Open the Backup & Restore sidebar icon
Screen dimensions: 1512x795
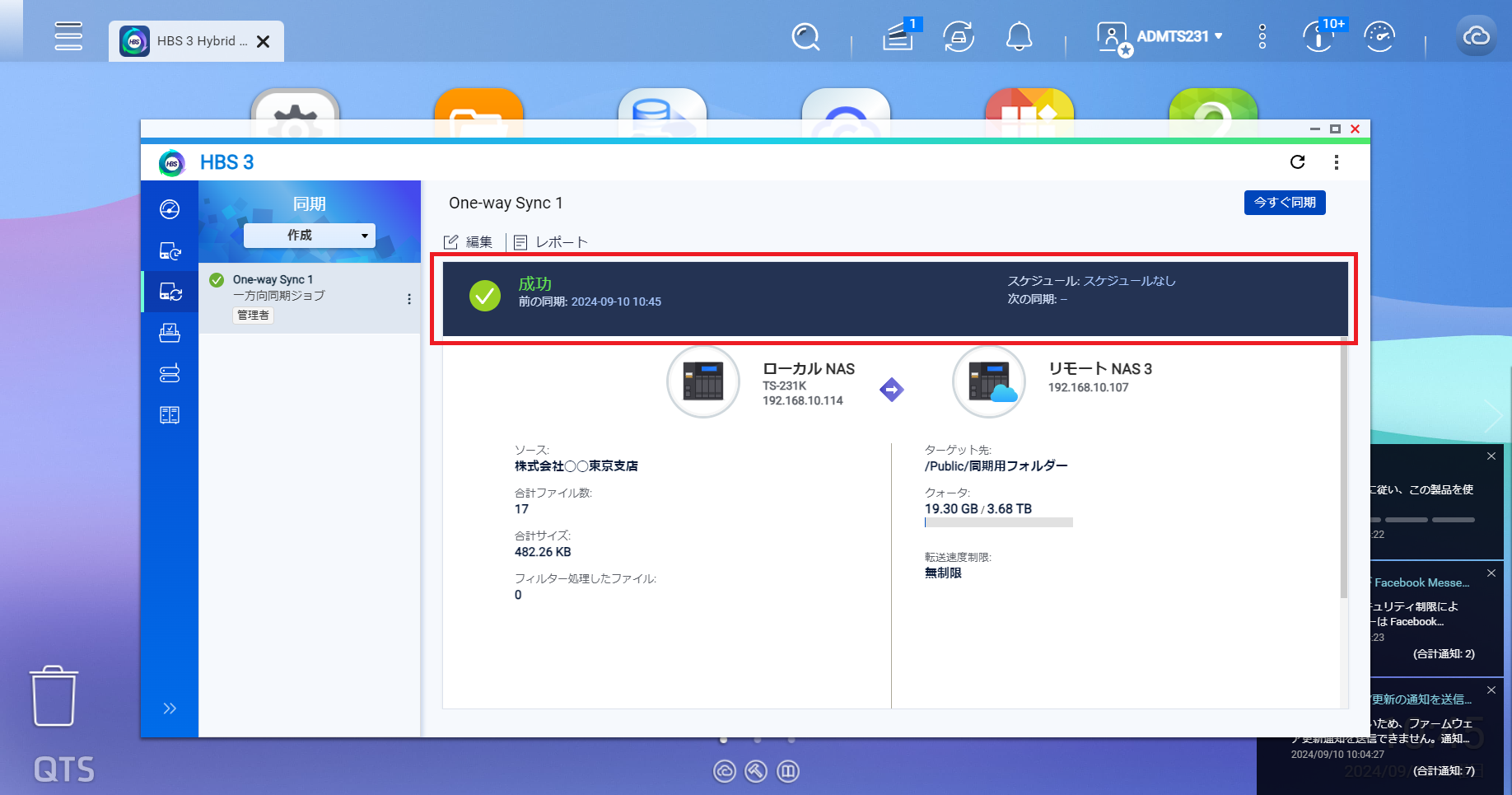170,250
